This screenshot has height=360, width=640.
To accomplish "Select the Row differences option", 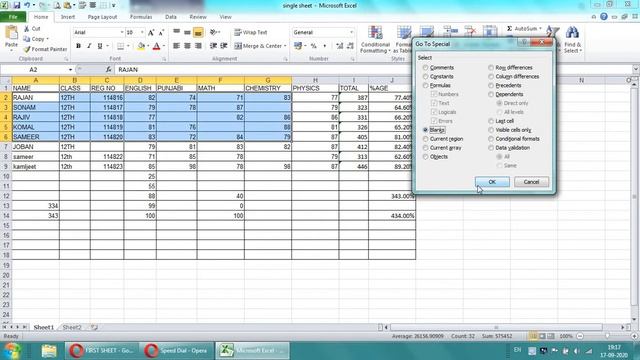I will 491,68.
